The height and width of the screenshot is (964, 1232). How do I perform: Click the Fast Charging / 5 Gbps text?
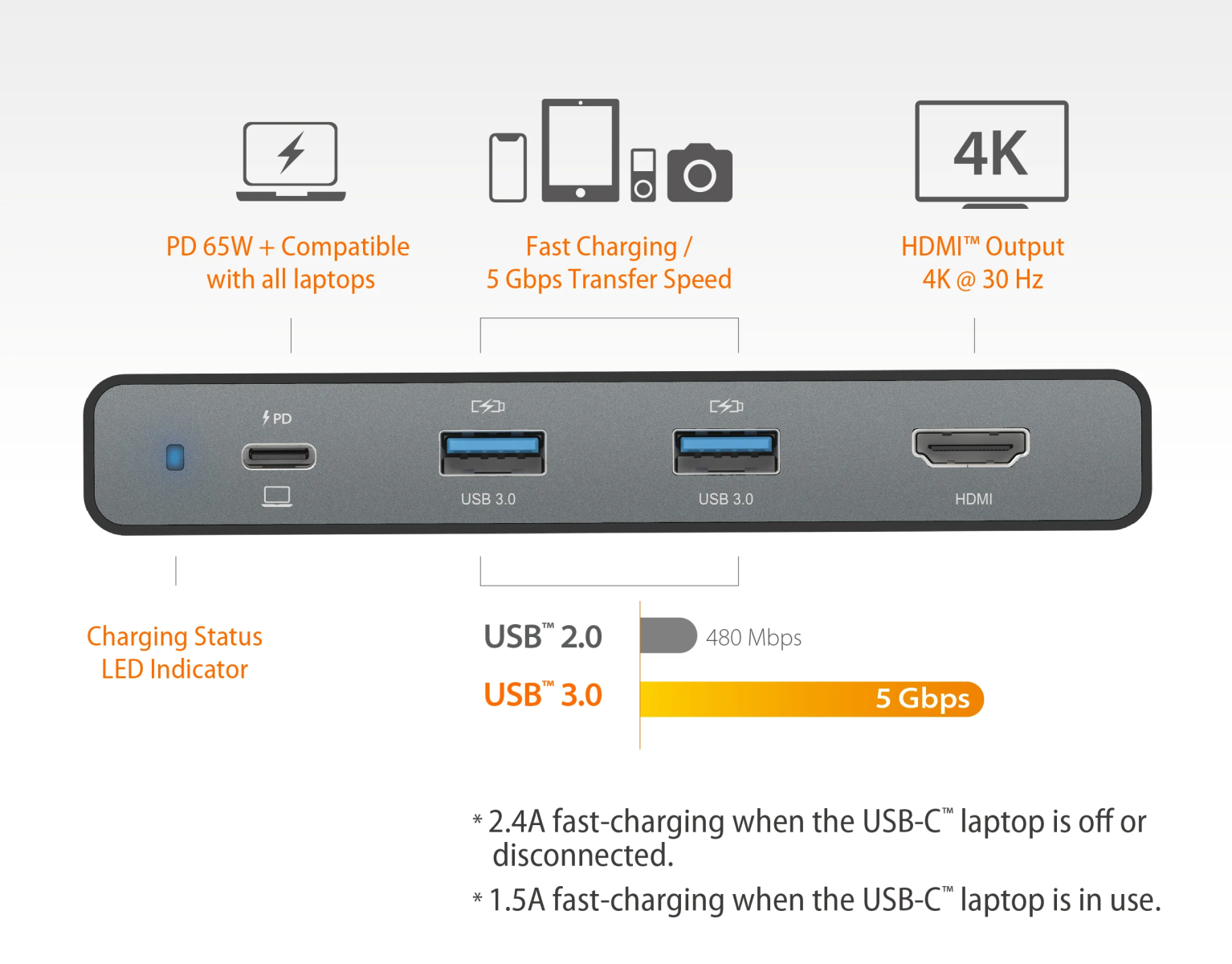point(609,263)
